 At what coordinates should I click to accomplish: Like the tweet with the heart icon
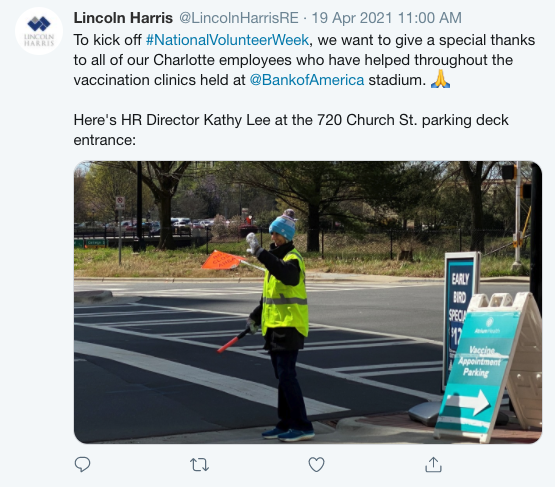316,465
